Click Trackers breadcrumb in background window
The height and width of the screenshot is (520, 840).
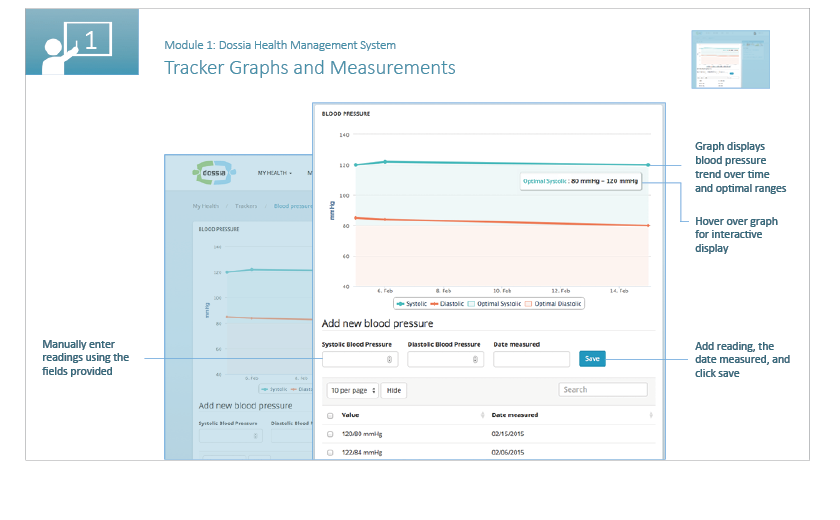point(246,206)
